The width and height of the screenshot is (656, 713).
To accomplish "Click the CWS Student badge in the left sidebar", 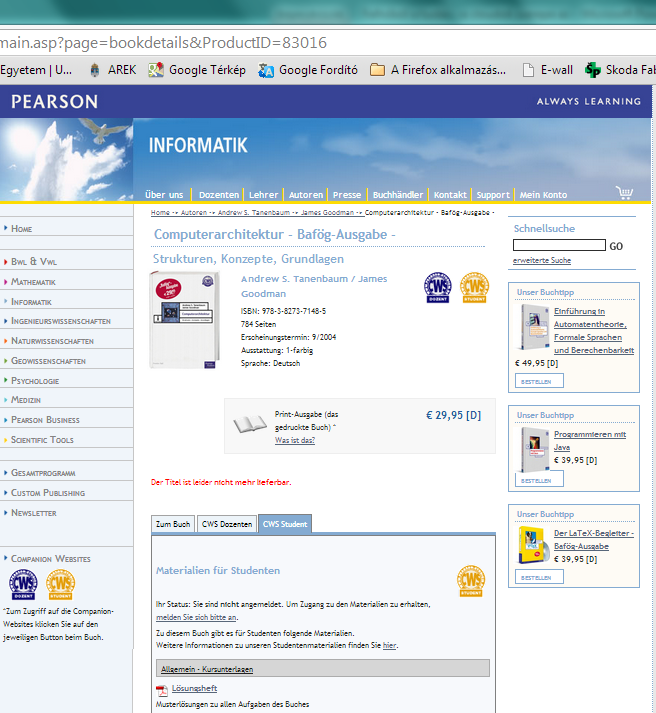I will pos(60,584).
